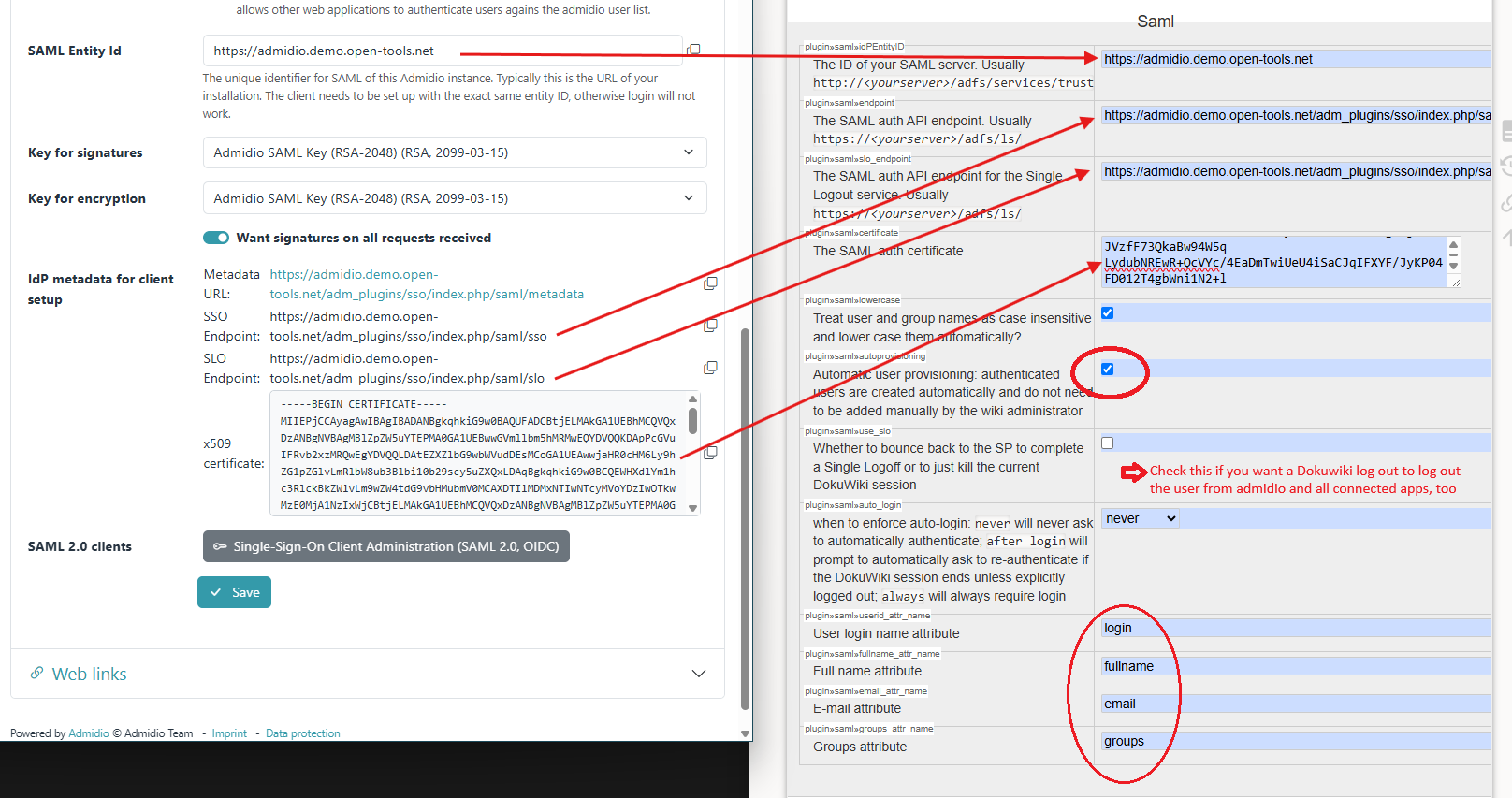Open the Data protection footer link

coord(302,733)
